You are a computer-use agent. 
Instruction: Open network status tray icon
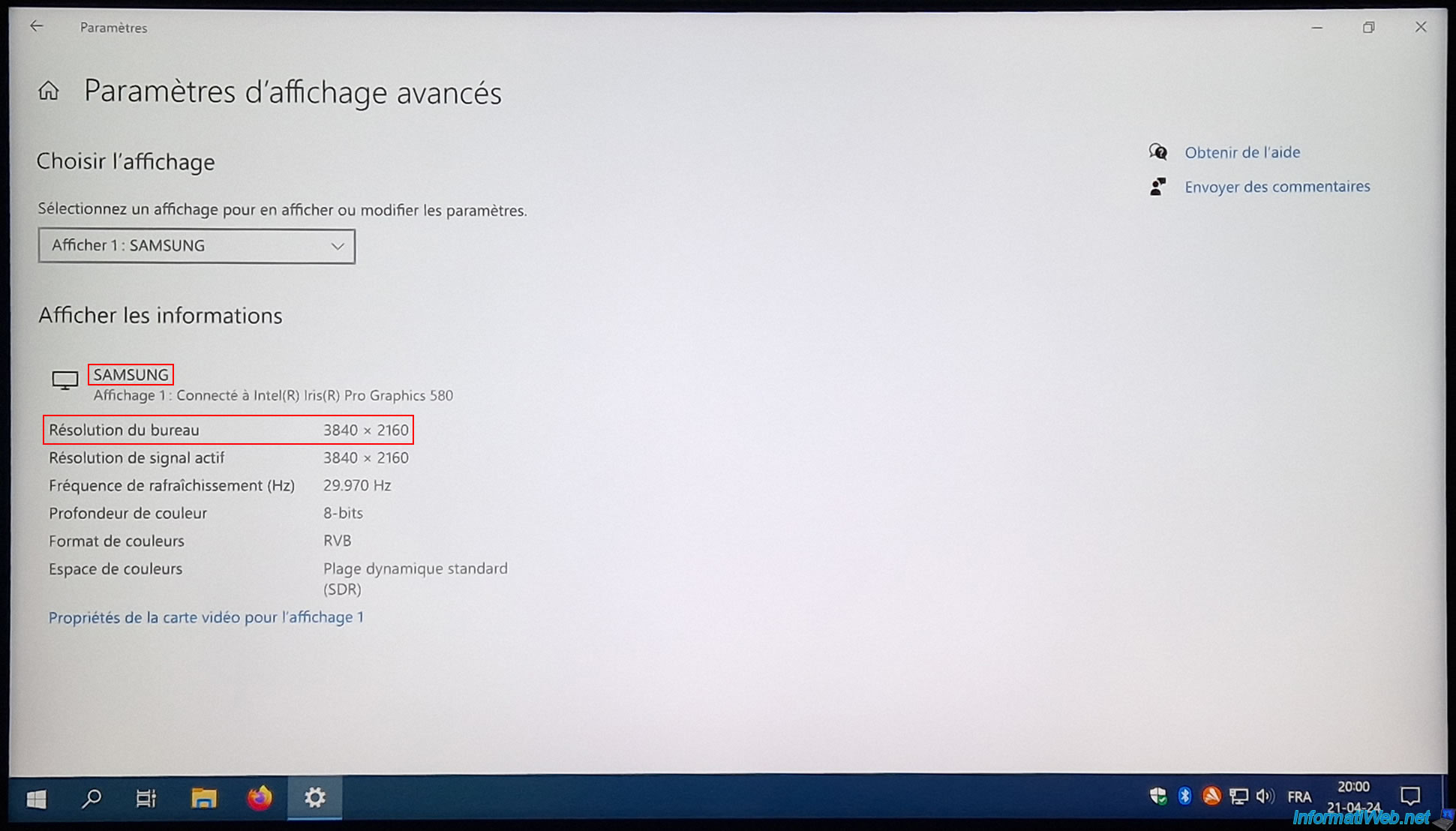click(1238, 796)
